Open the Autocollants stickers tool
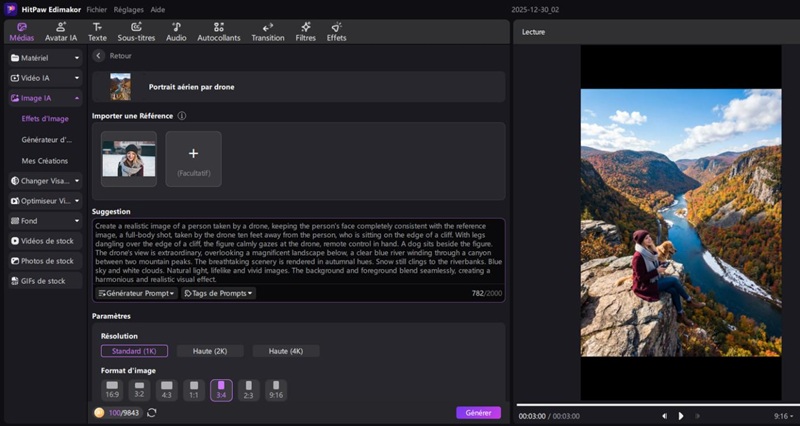This screenshot has width=800, height=426. [218, 31]
